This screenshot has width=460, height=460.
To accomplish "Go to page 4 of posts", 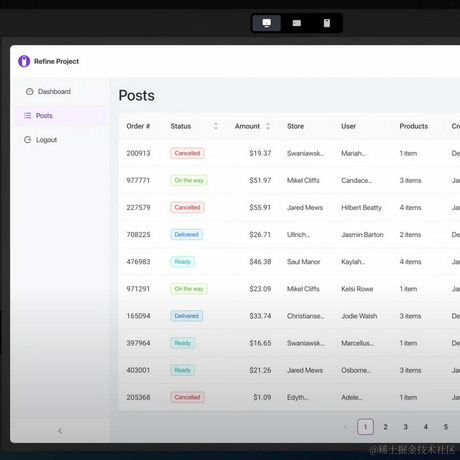I will point(426,427).
